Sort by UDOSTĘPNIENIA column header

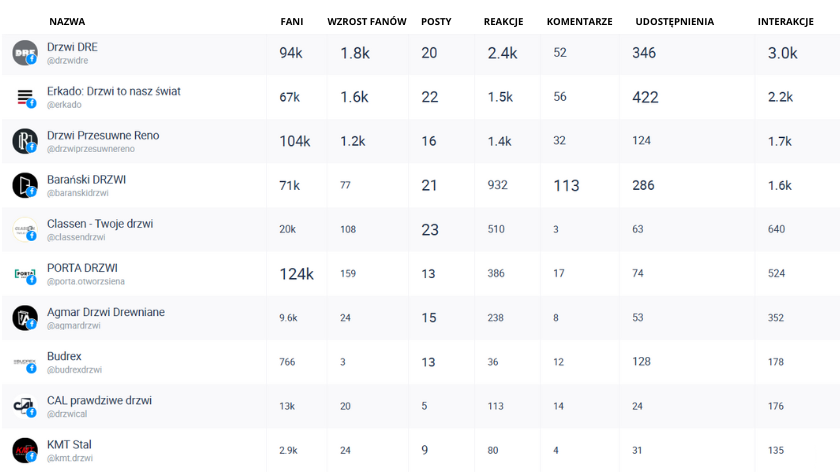[x=674, y=21]
